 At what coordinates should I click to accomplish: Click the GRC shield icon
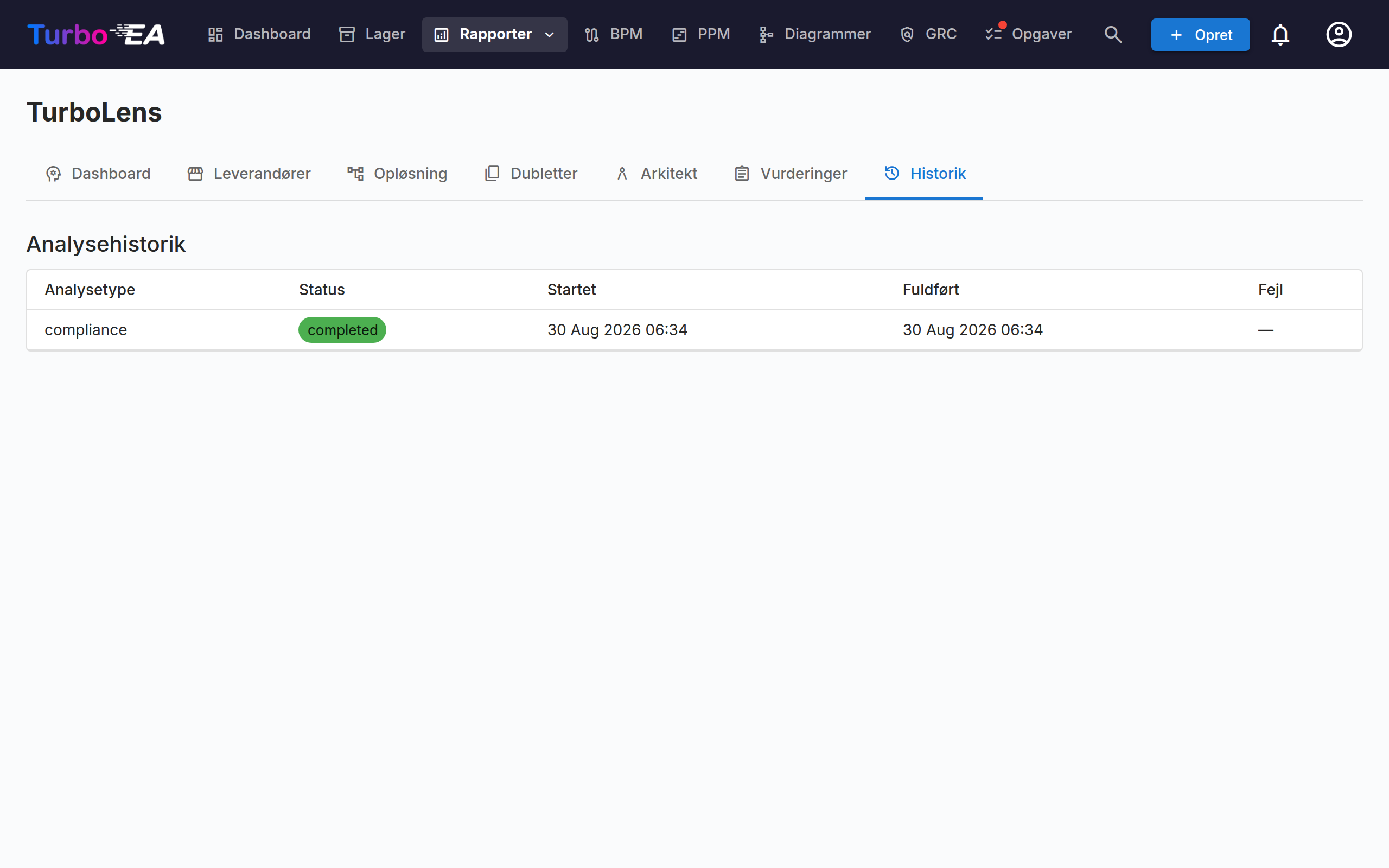pos(907,34)
